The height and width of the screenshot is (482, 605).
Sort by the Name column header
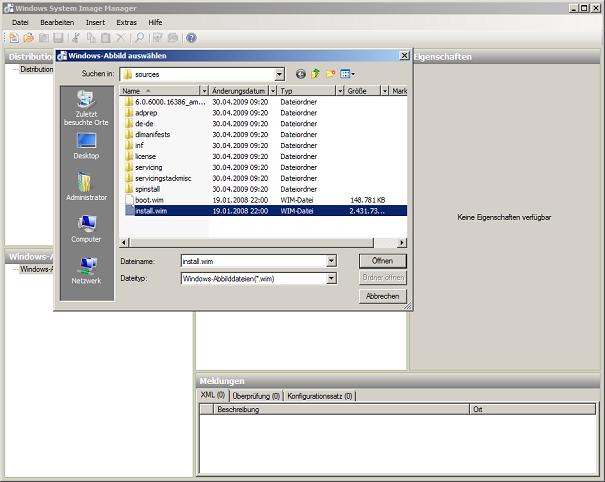(x=160, y=91)
